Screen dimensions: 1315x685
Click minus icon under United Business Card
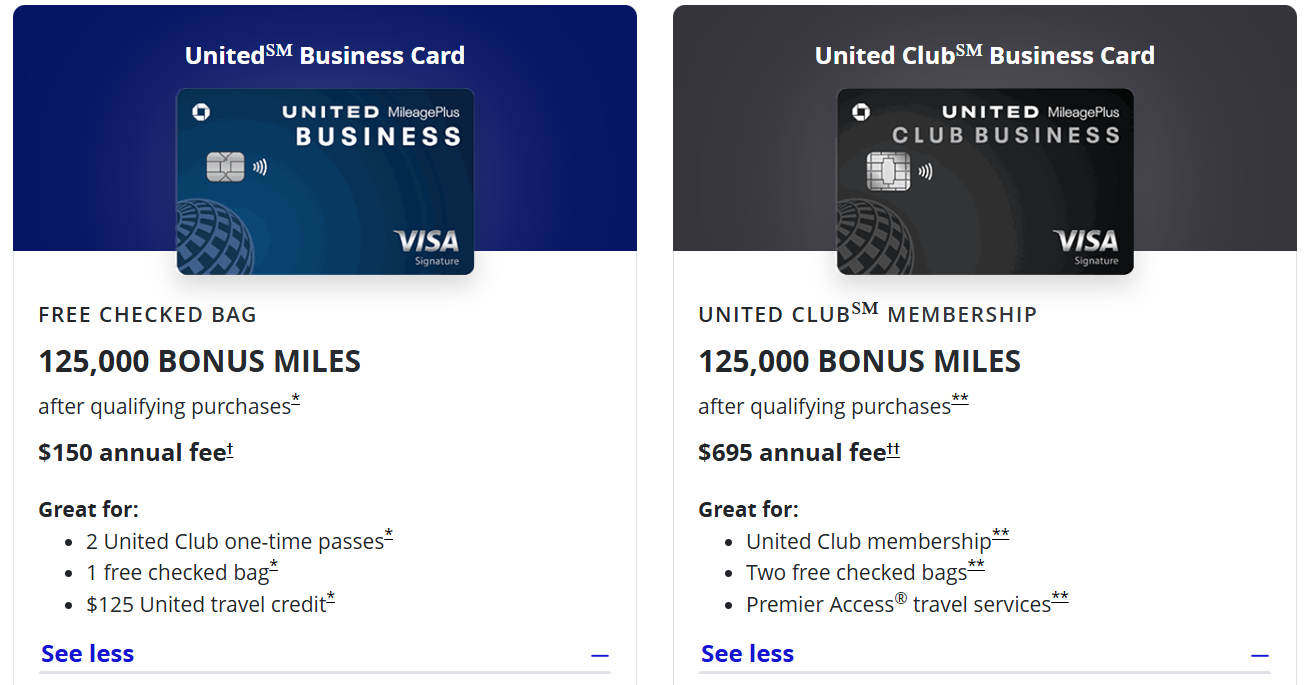pyautogui.click(x=600, y=656)
